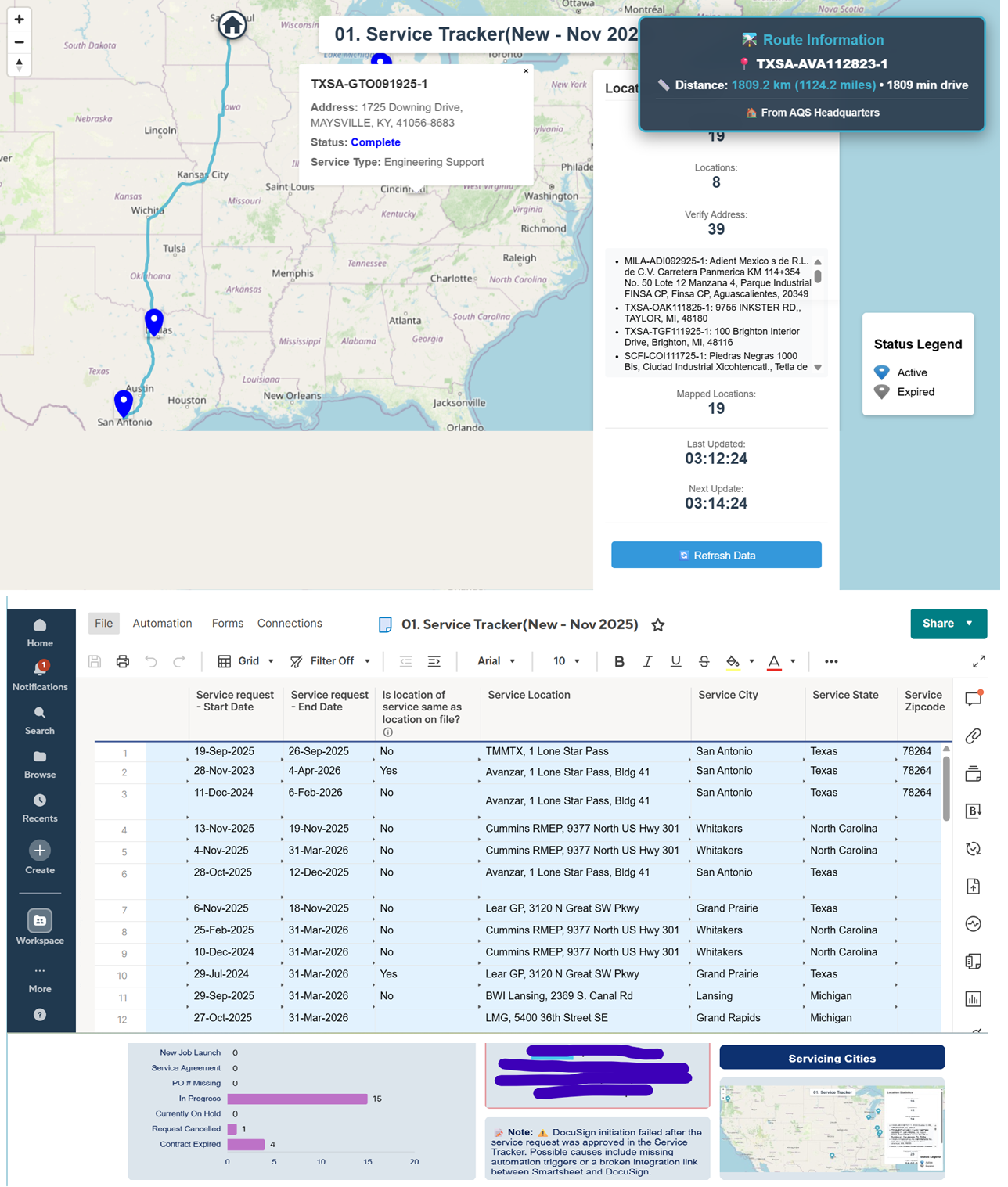1008x1187 pixels.
Task: Open More options in the sidebar
Action: (x=40, y=979)
